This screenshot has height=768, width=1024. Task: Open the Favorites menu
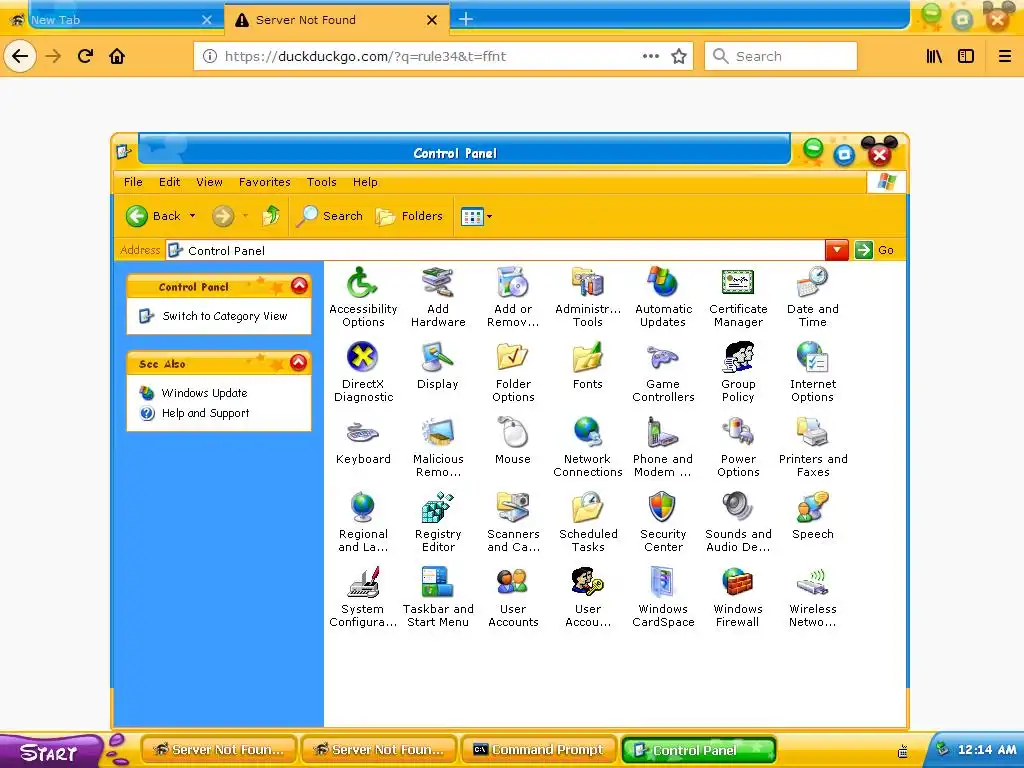tap(264, 182)
